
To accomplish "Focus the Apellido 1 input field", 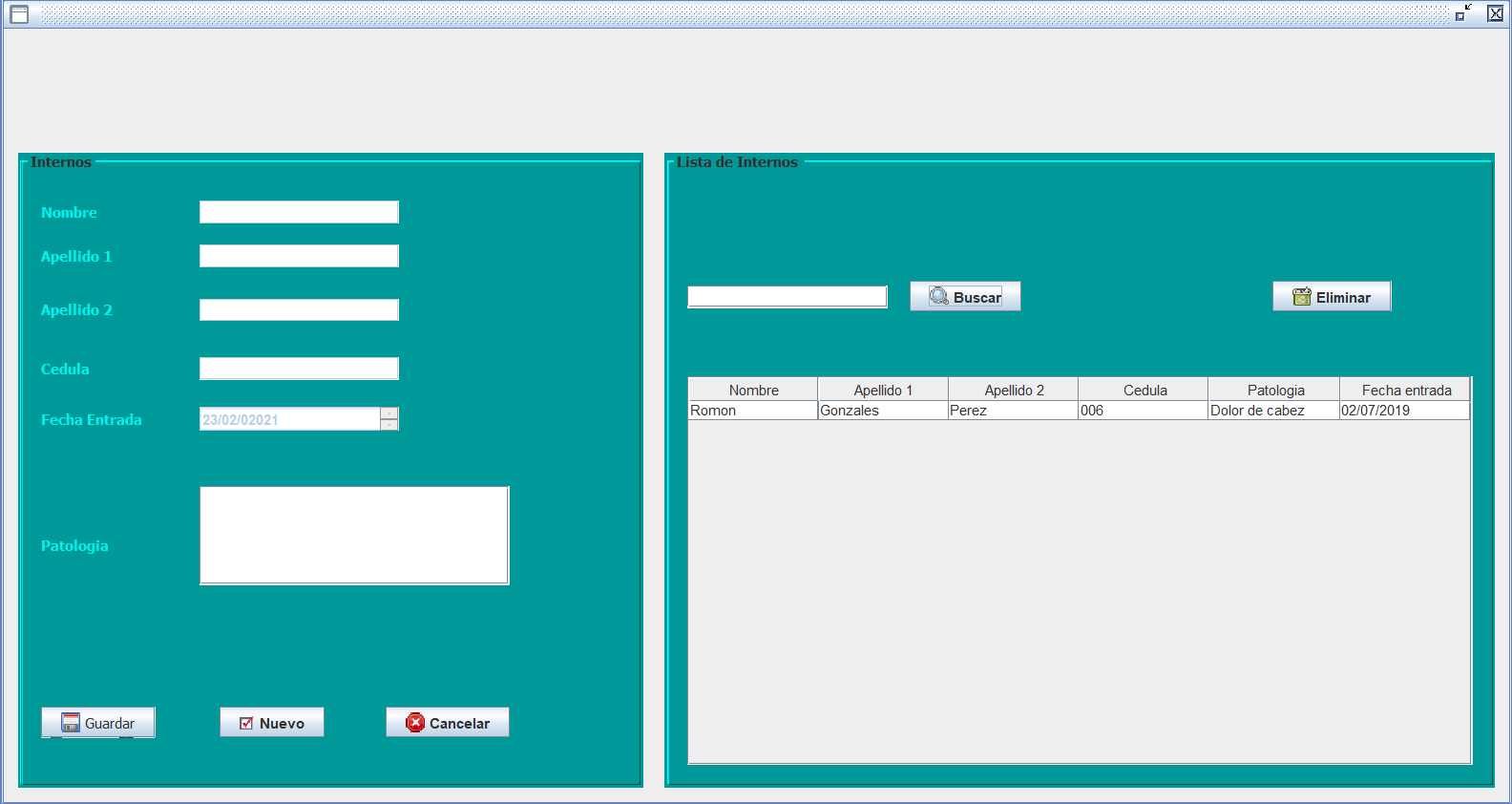I will tap(299, 256).
